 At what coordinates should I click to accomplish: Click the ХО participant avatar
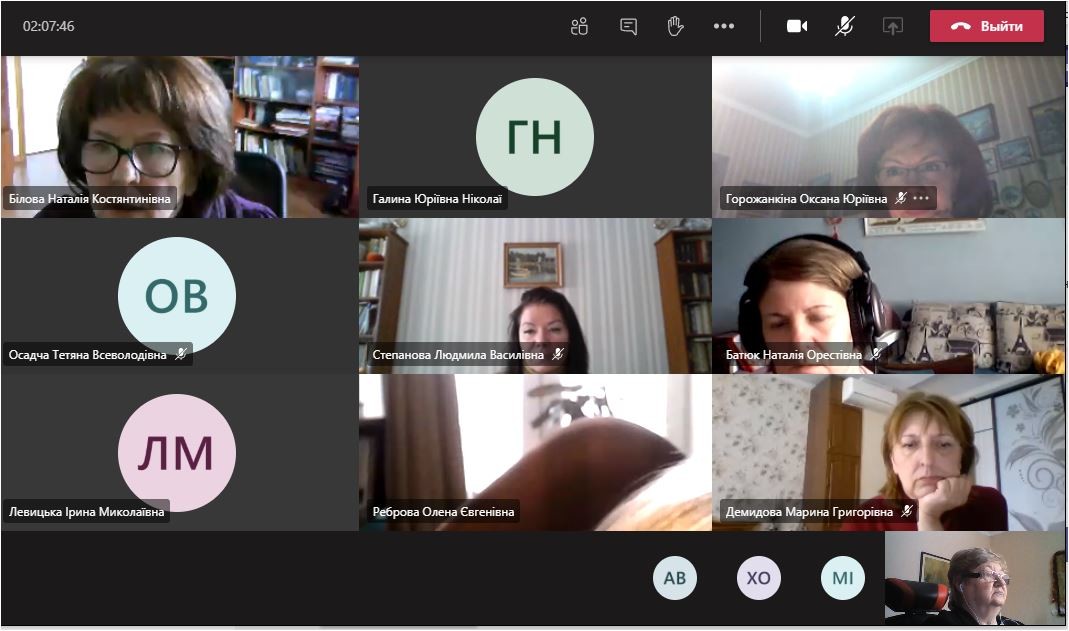pyautogui.click(x=759, y=578)
